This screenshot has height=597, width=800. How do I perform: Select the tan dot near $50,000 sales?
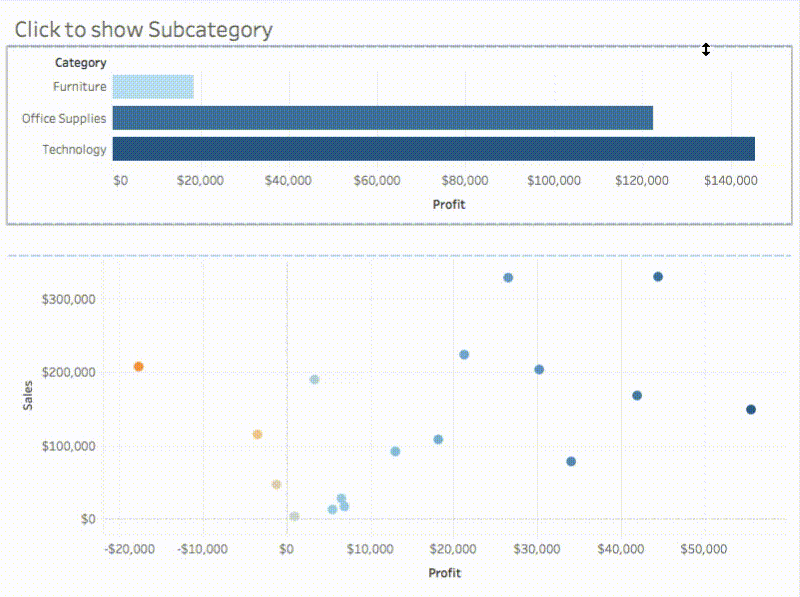click(x=276, y=484)
